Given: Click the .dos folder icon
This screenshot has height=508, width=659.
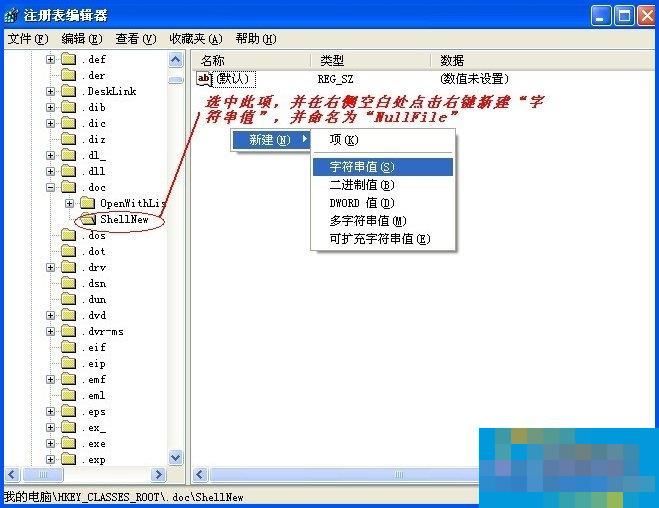Looking at the screenshot, I should (69, 235).
